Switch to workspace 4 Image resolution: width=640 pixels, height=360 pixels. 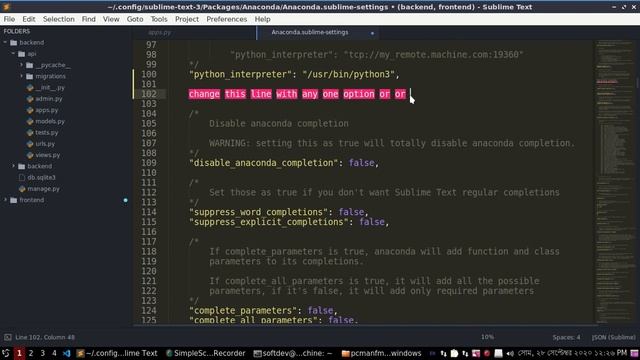[54, 353]
